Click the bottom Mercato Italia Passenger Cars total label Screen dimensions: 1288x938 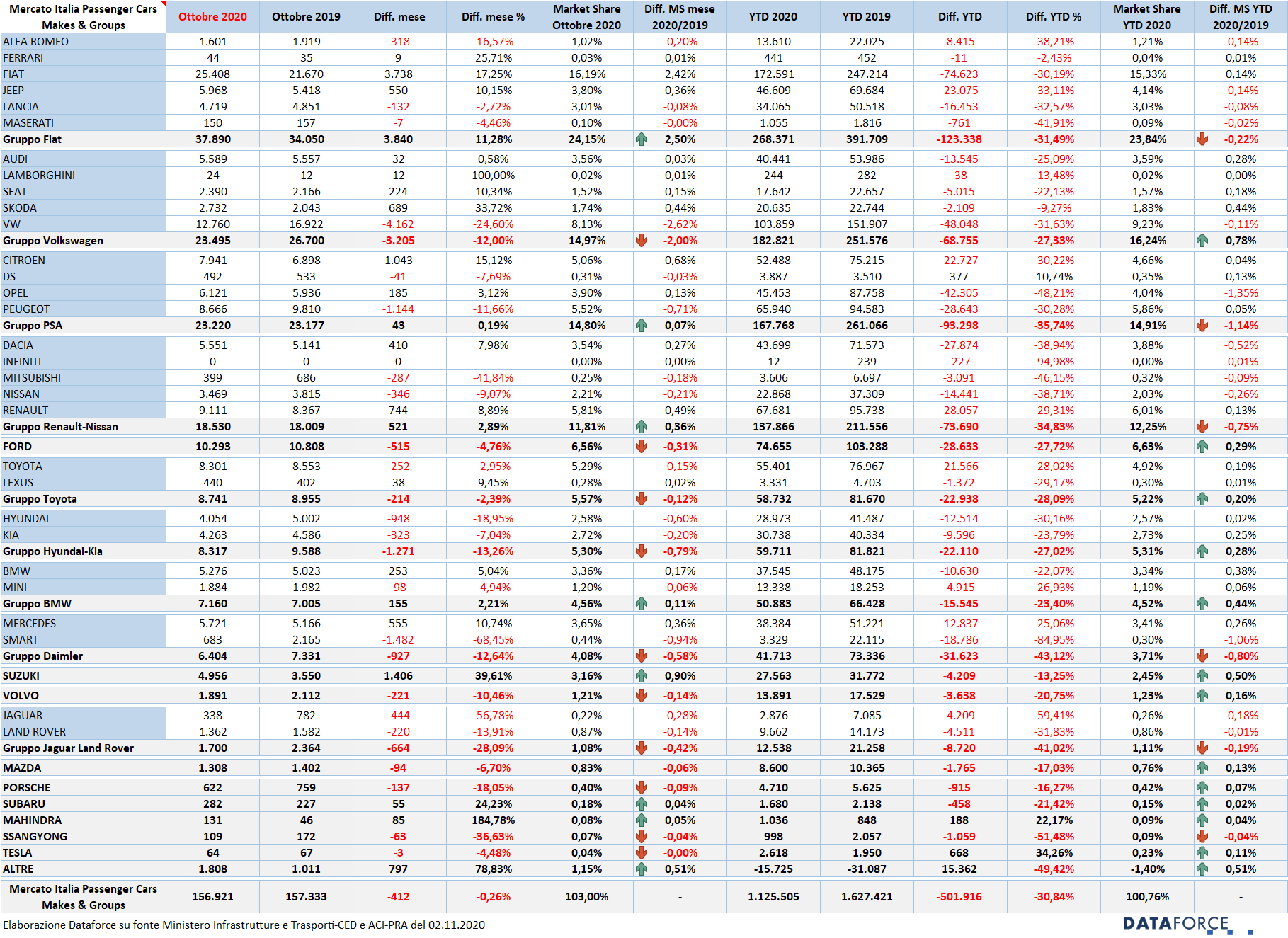[x=83, y=897]
